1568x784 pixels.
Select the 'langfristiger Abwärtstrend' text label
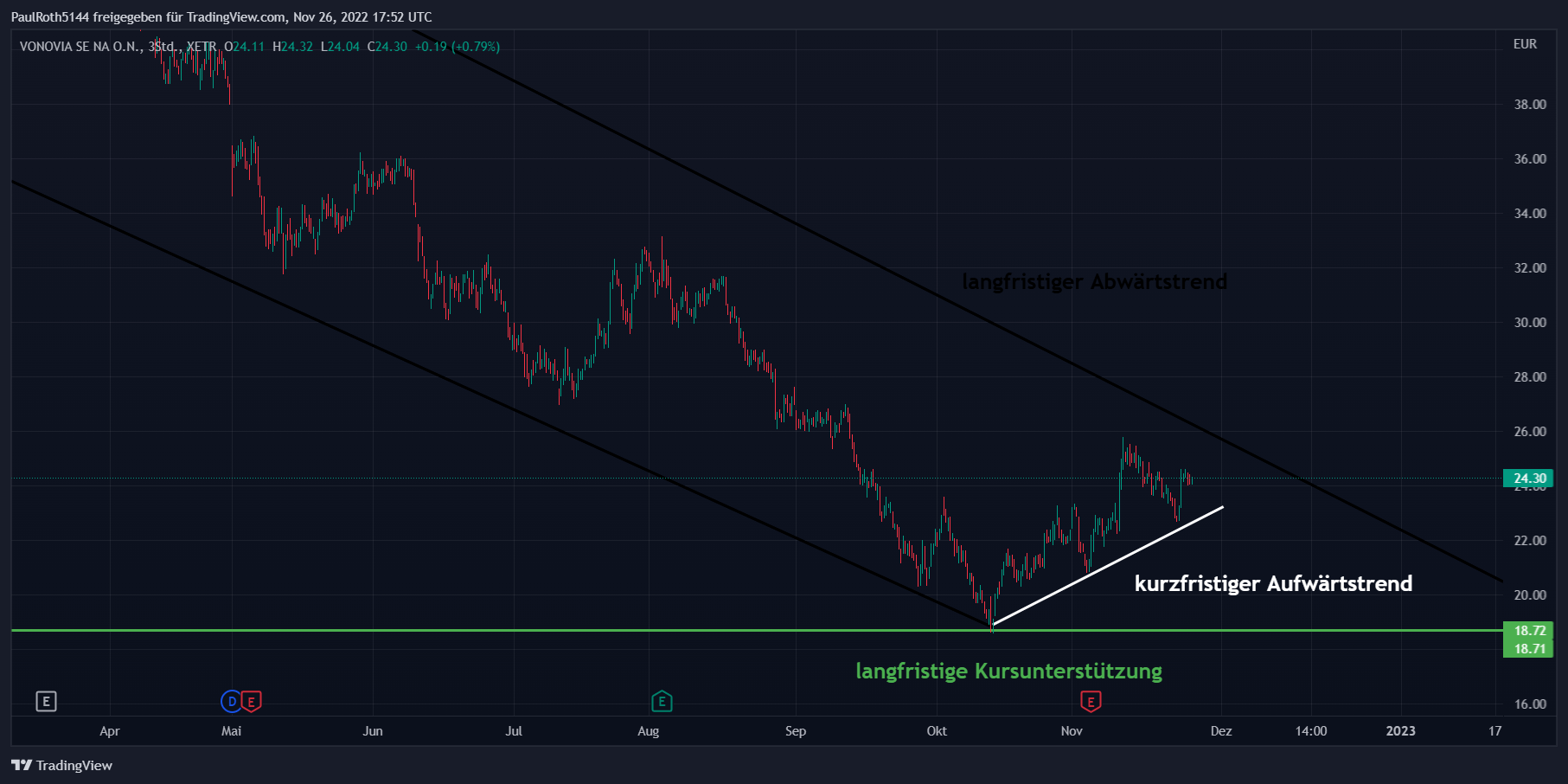point(1094,282)
